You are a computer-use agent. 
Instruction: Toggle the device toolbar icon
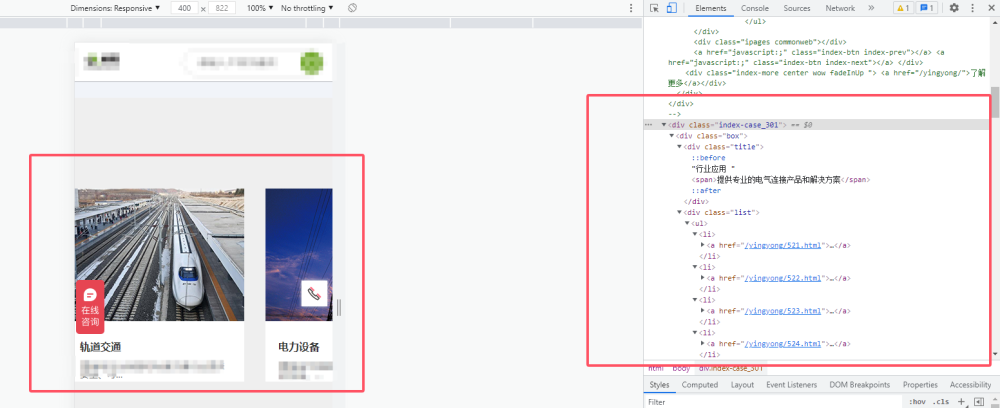[671, 8]
